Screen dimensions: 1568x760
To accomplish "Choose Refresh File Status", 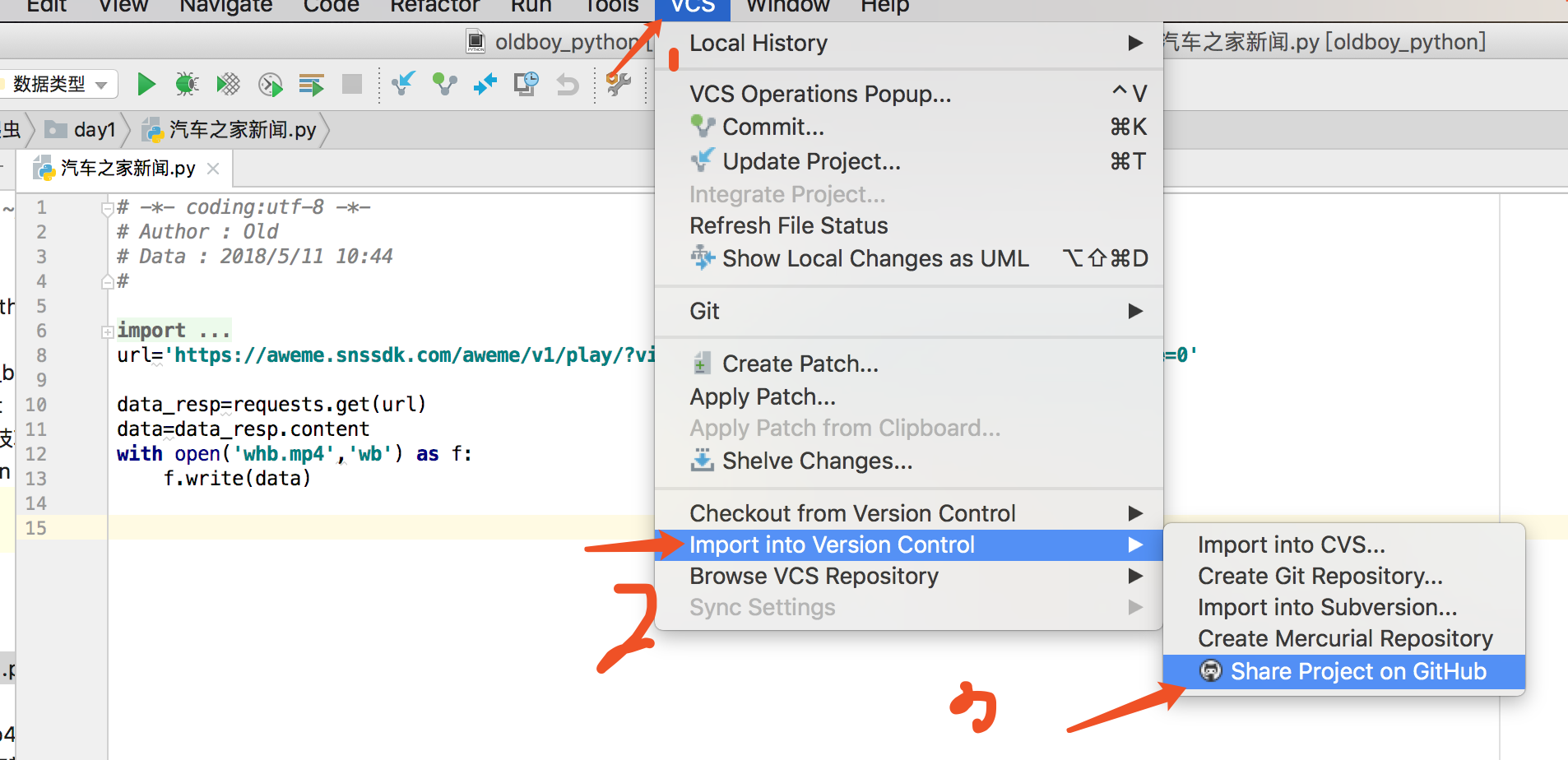I will click(909, 225).
